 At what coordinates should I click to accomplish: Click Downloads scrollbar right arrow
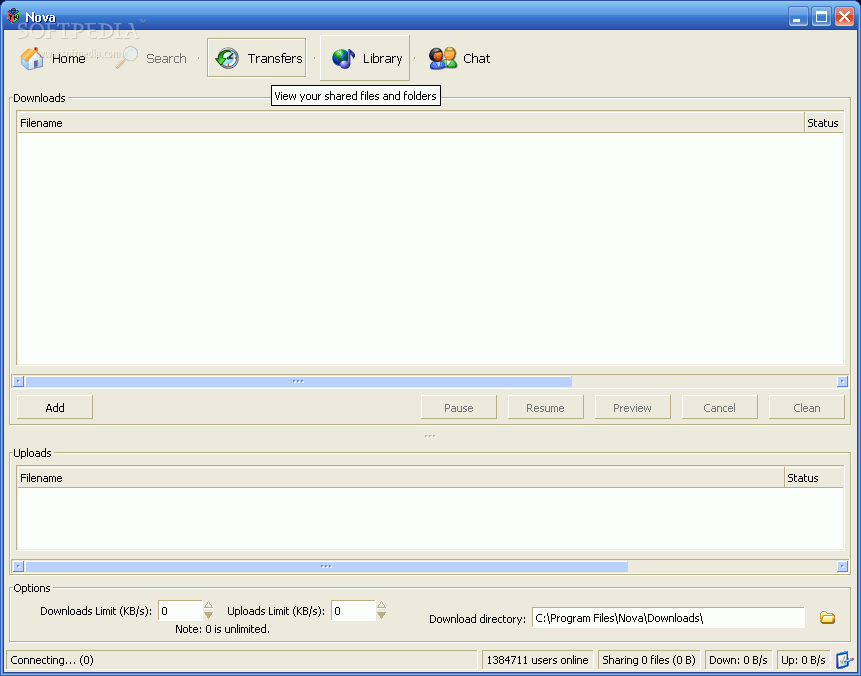pos(842,381)
